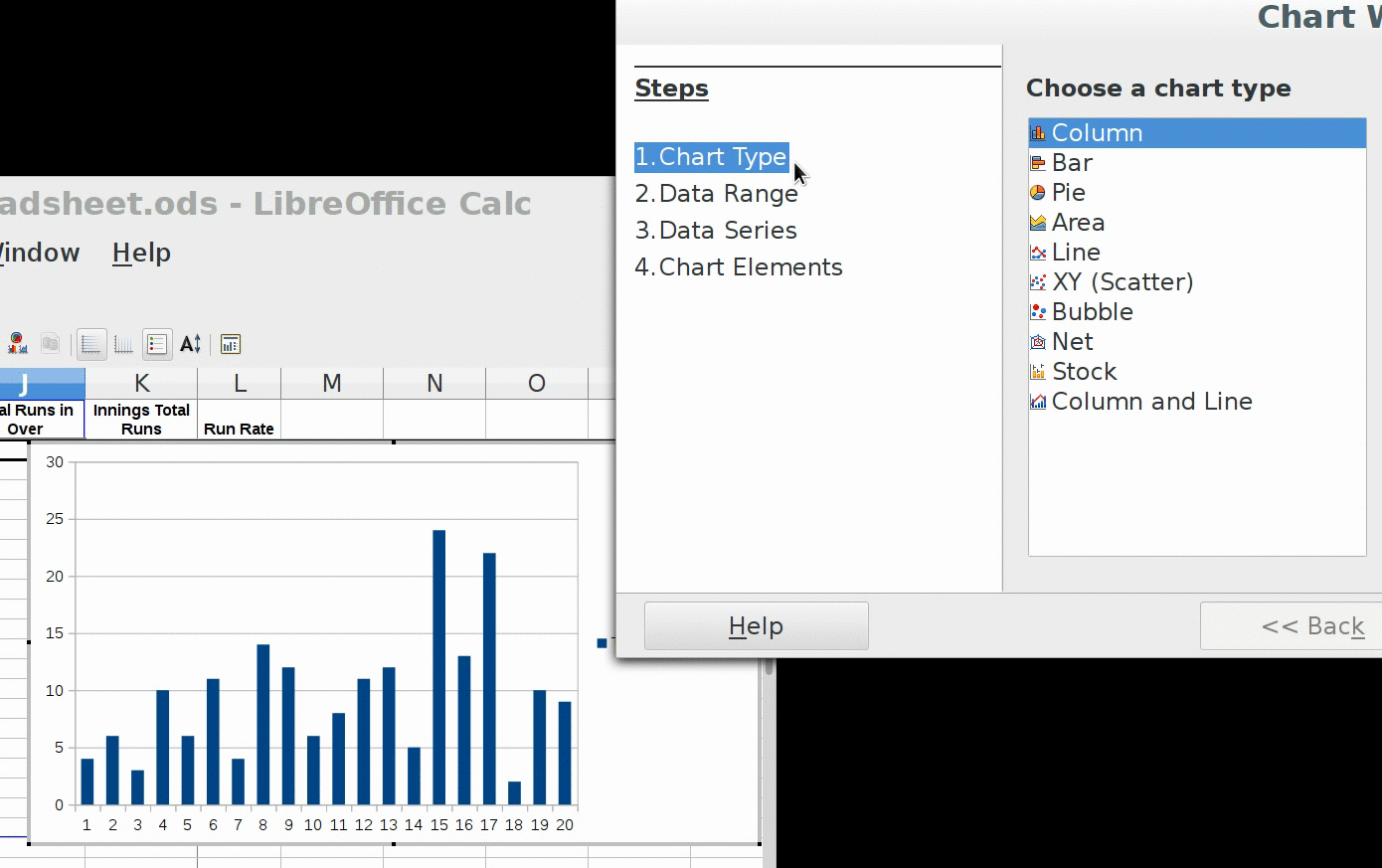
Task: Go to the Data Range step
Action: (717, 194)
